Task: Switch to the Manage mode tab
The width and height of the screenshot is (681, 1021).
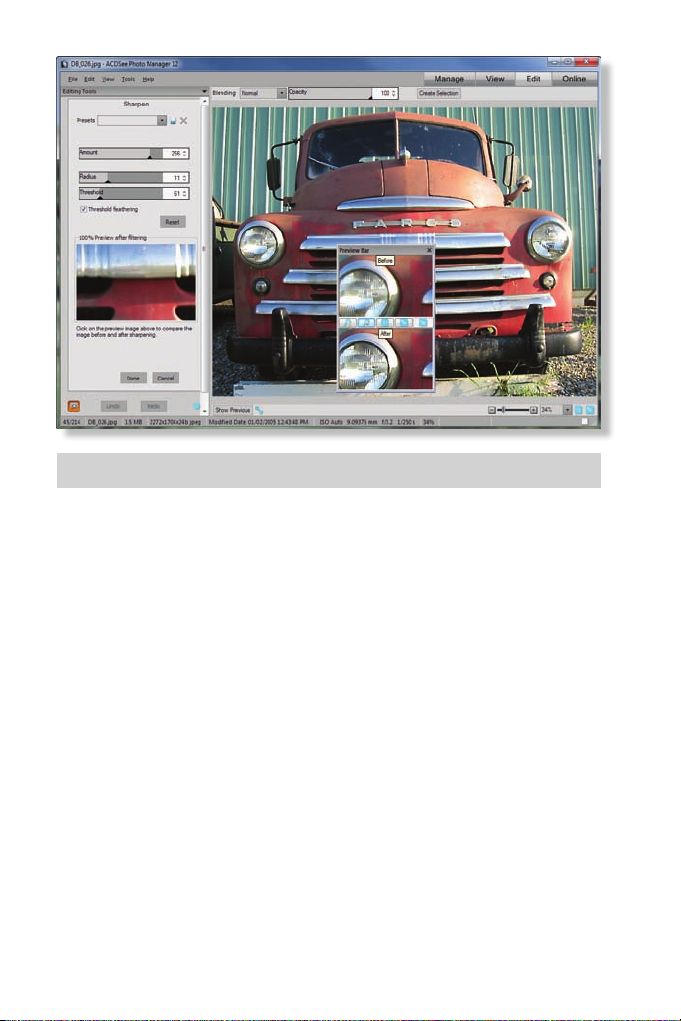Action: (449, 79)
